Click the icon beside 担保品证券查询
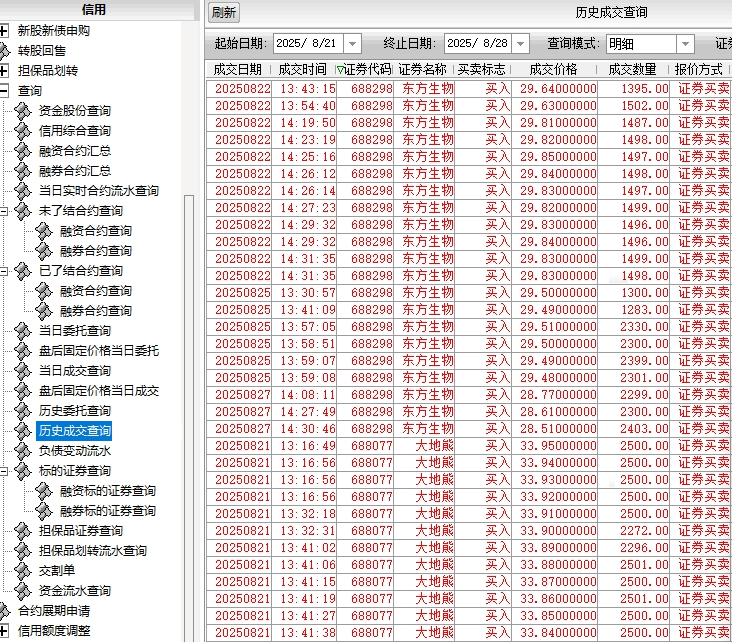 22,531
